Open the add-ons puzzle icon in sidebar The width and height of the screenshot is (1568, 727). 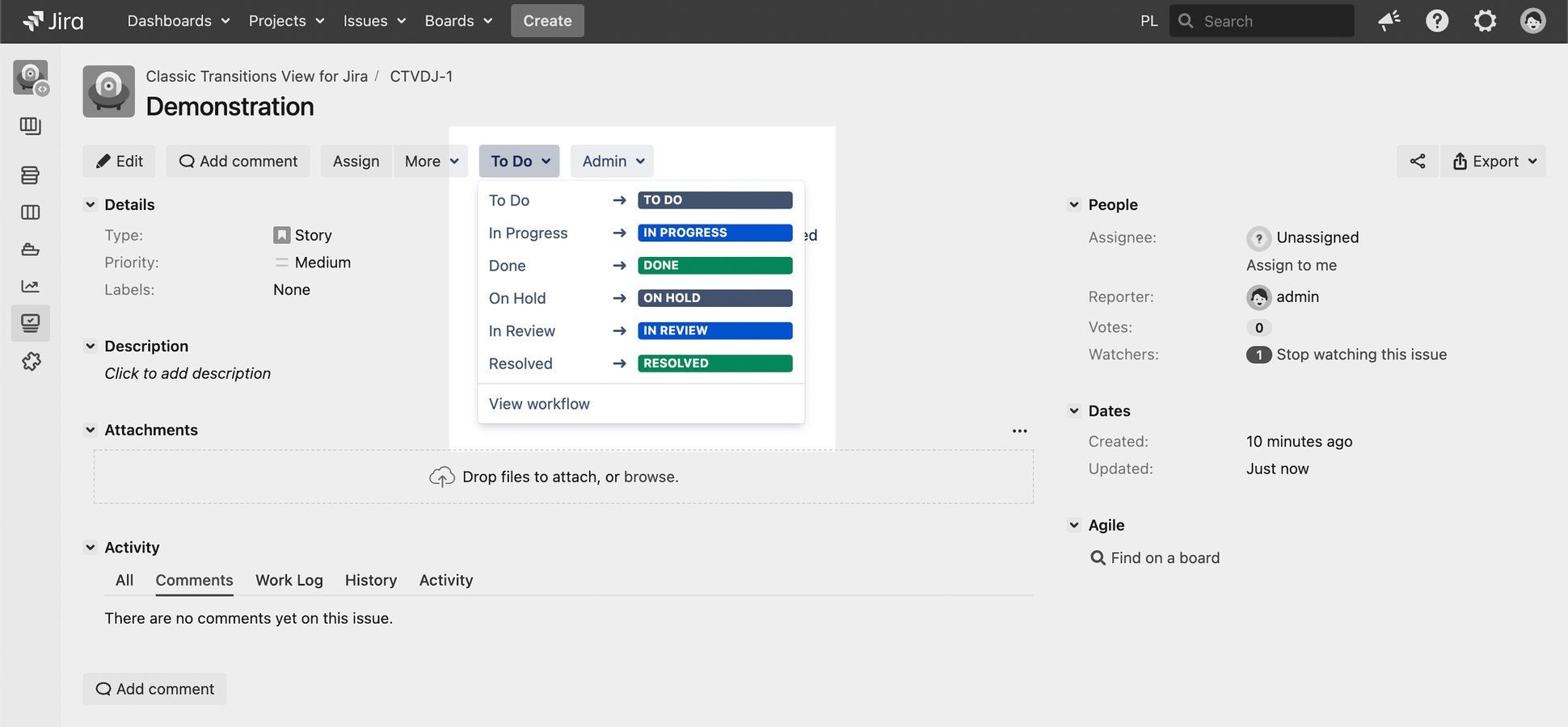tap(31, 361)
